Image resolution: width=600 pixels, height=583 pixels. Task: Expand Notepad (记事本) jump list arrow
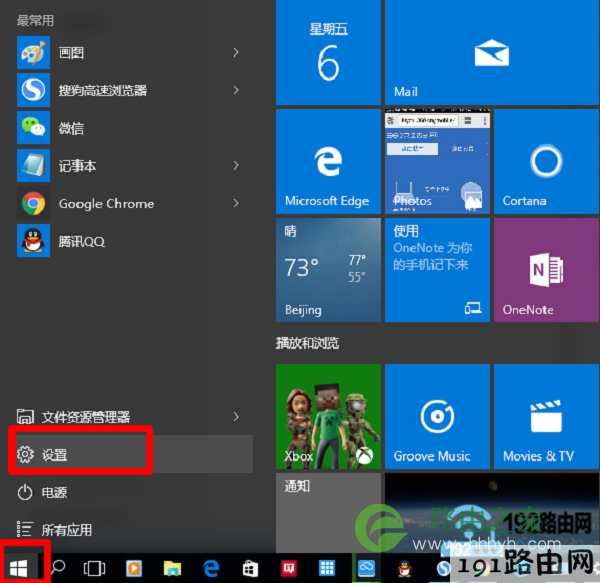[x=236, y=165]
